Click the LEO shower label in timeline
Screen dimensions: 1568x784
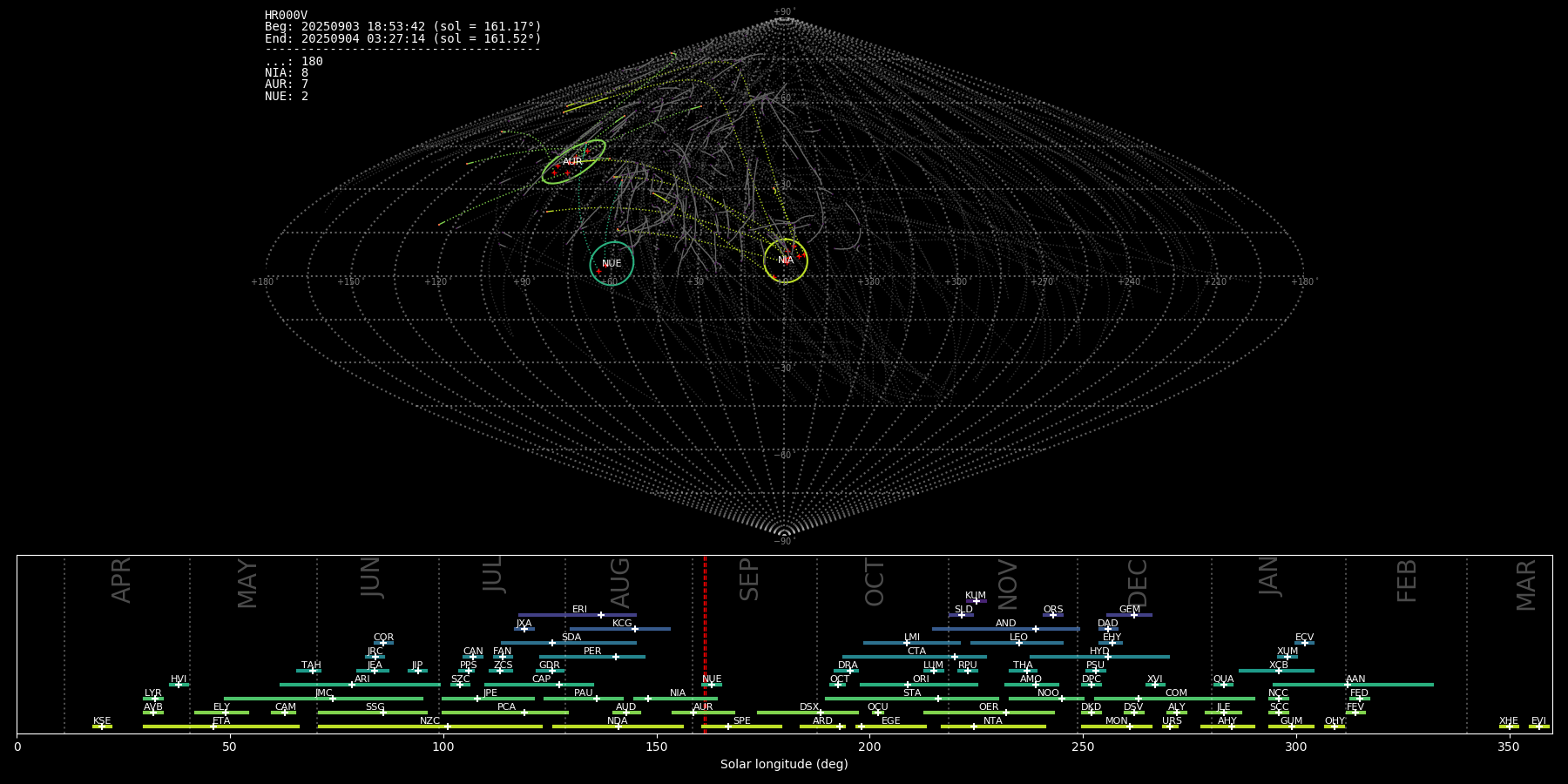[x=1018, y=637]
